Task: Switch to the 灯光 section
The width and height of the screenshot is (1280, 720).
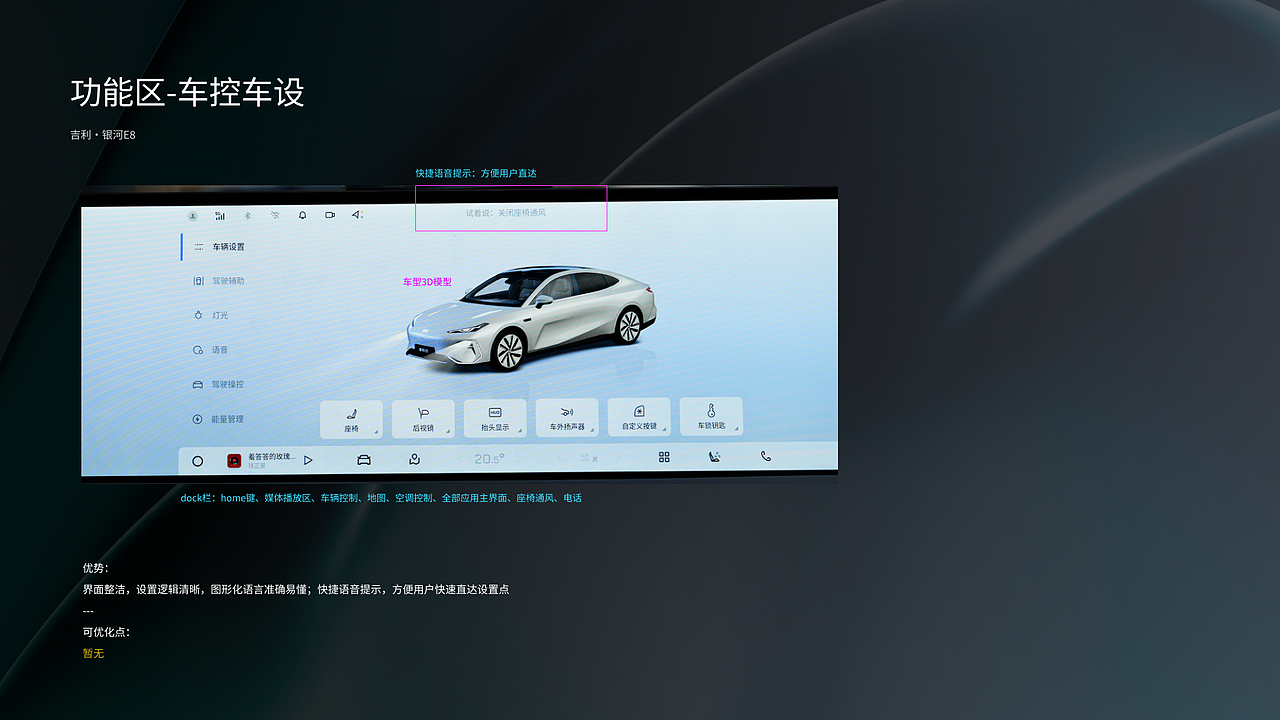Action: tap(211, 315)
